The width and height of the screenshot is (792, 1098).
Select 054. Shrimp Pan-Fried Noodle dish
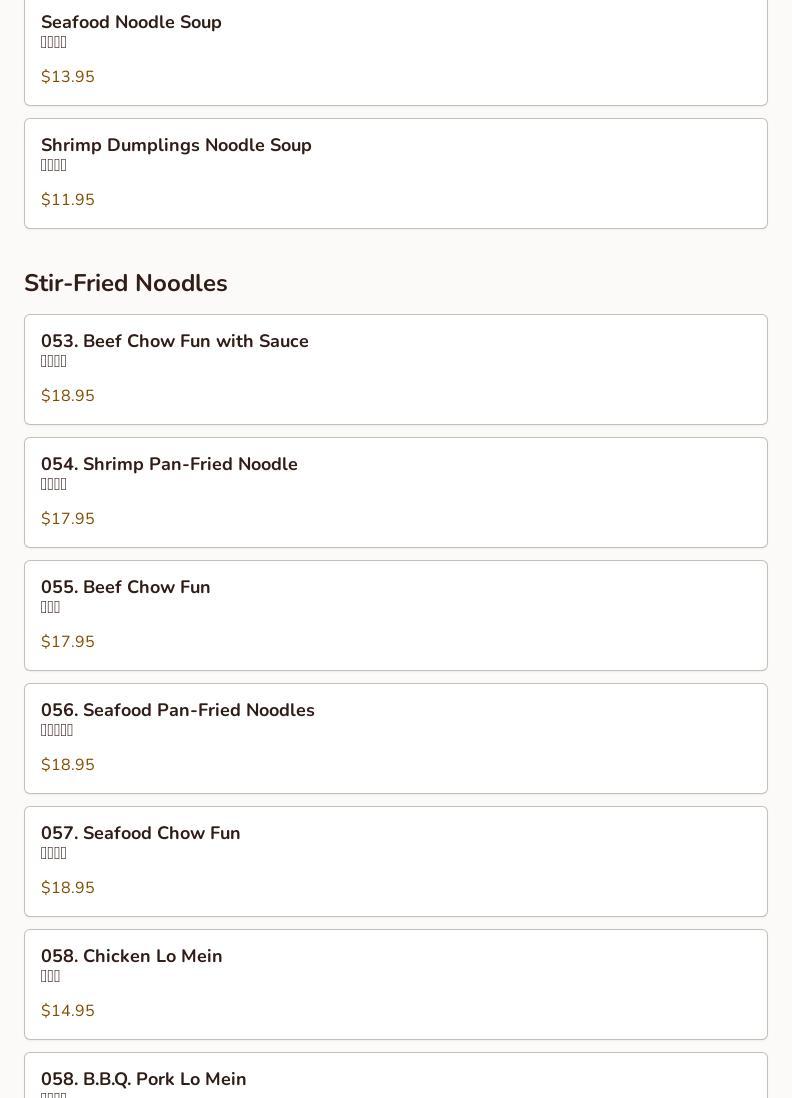click(169, 464)
